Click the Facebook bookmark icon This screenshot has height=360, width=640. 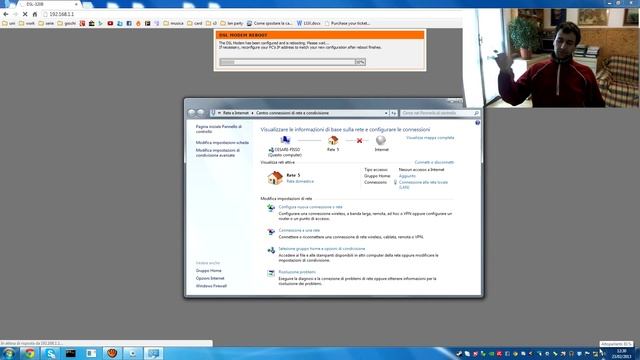coord(129,23)
